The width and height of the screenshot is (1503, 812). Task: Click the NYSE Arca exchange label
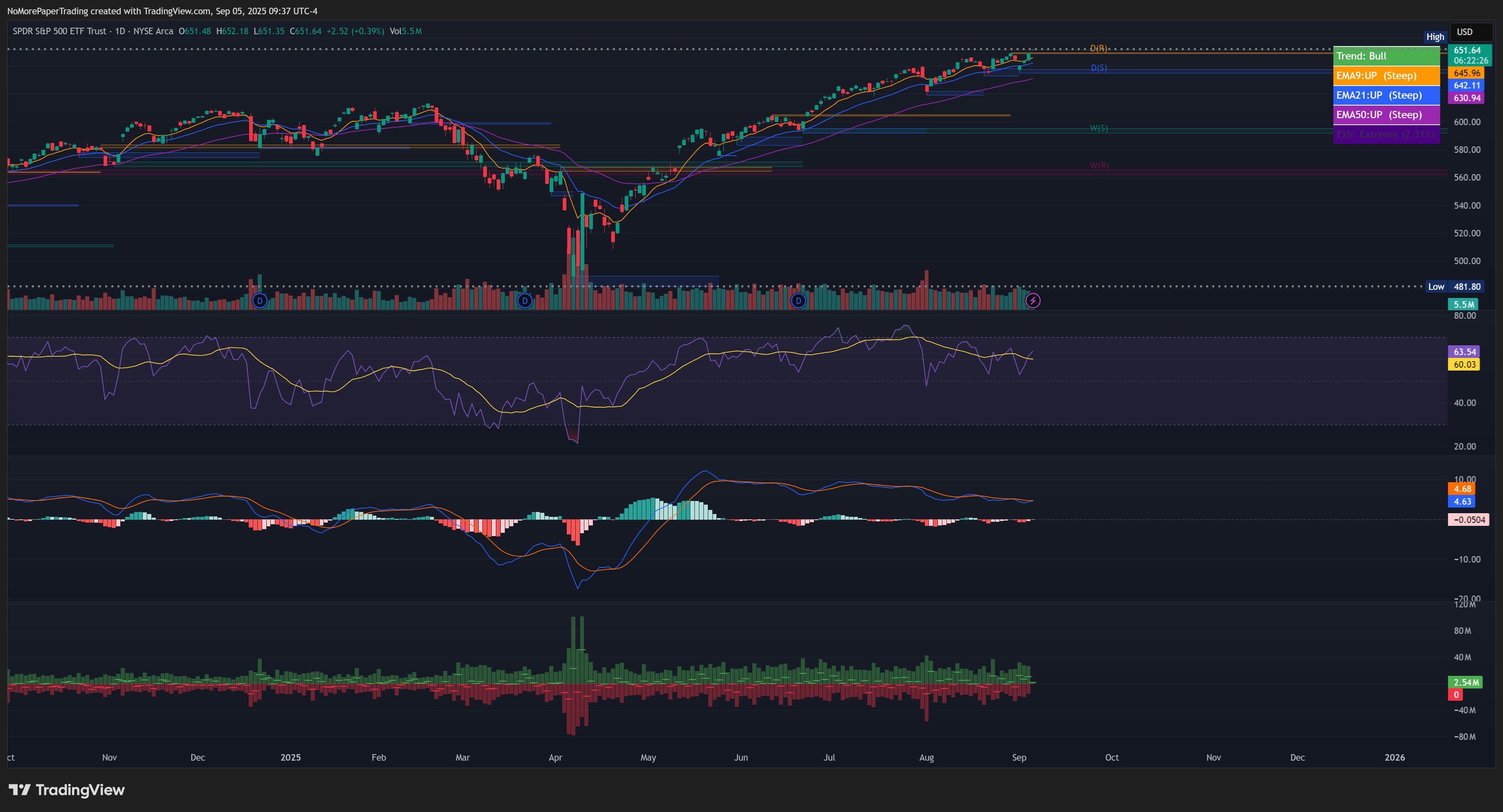[x=153, y=31]
